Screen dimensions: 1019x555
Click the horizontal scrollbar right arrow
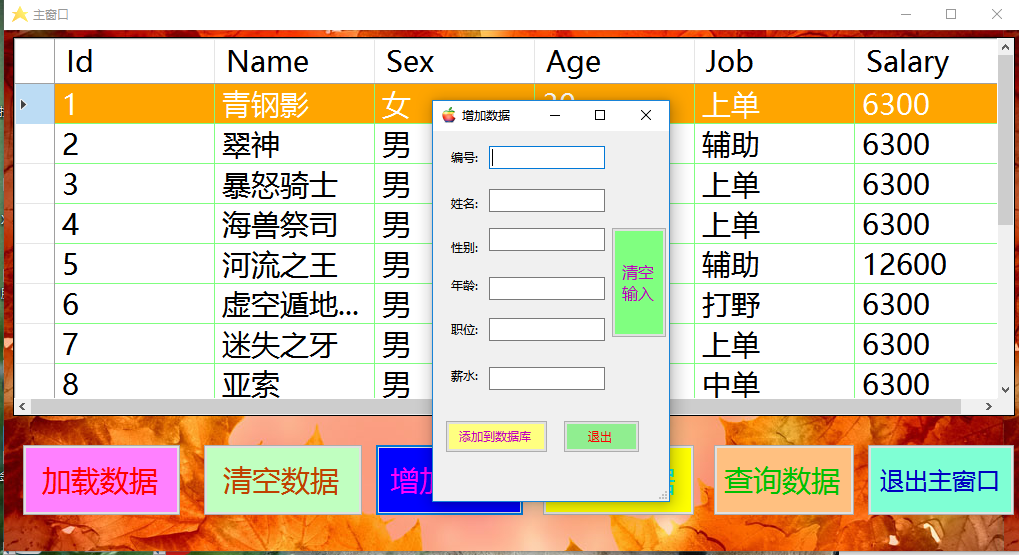point(988,406)
